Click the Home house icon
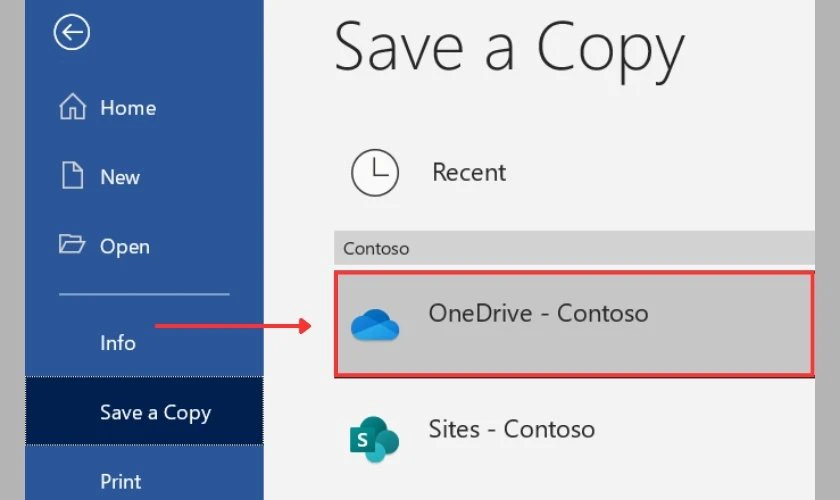Viewport: 840px width, 500px height. click(72, 106)
